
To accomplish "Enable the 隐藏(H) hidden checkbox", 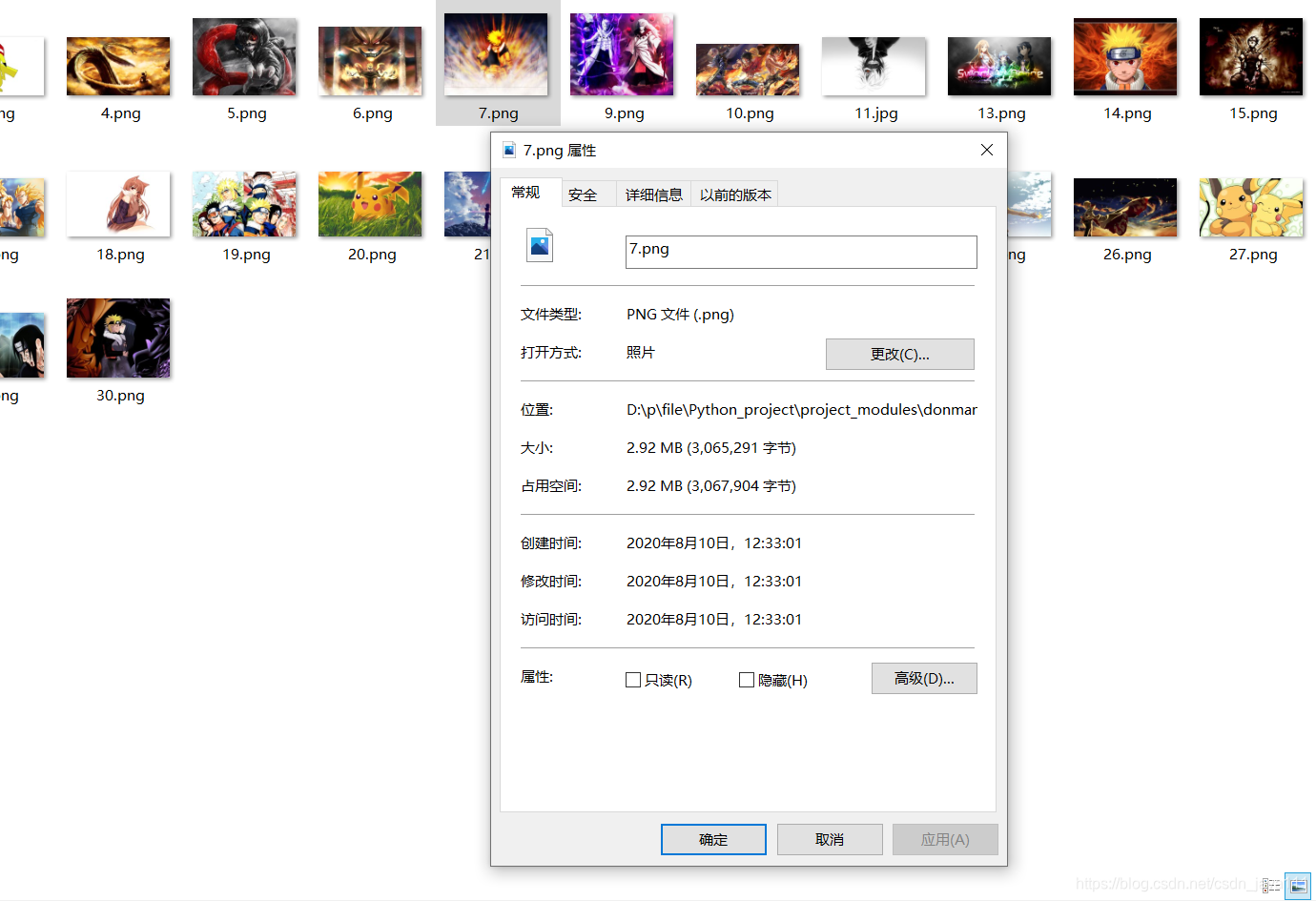I will coord(747,680).
